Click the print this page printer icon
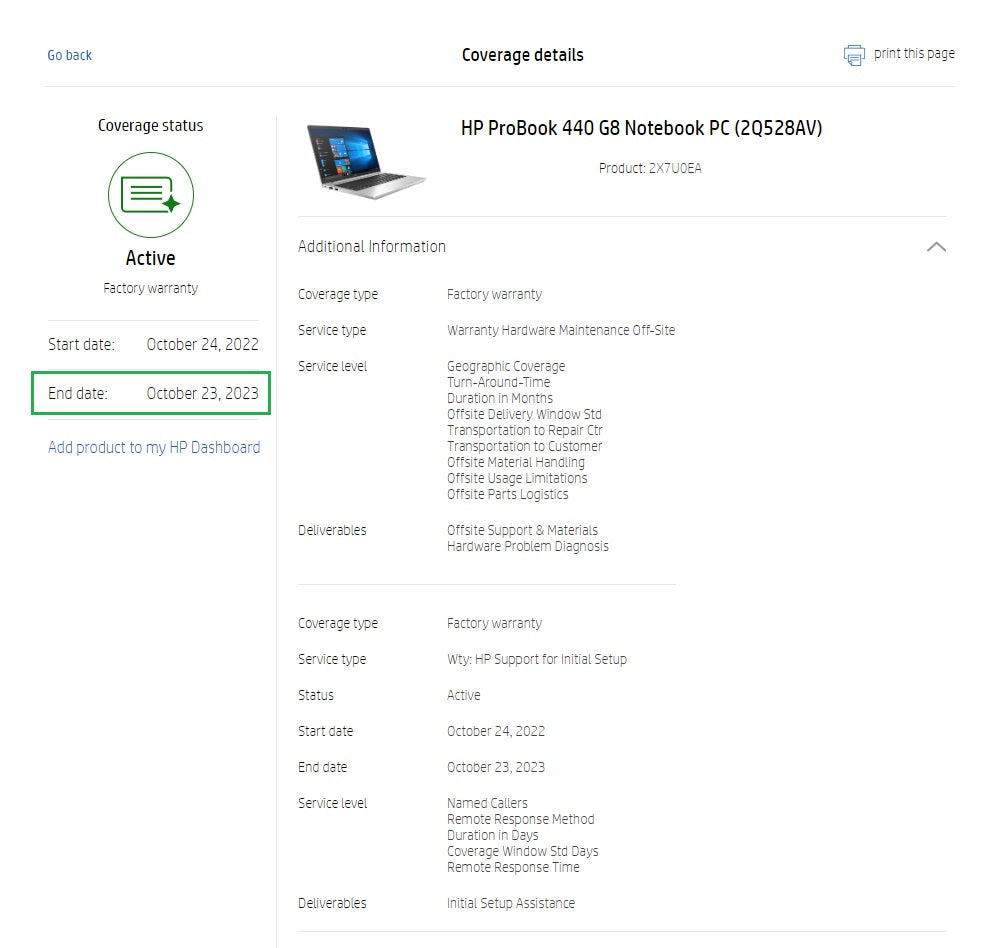This screenshot has width=997, height=948. pos(854,55)
